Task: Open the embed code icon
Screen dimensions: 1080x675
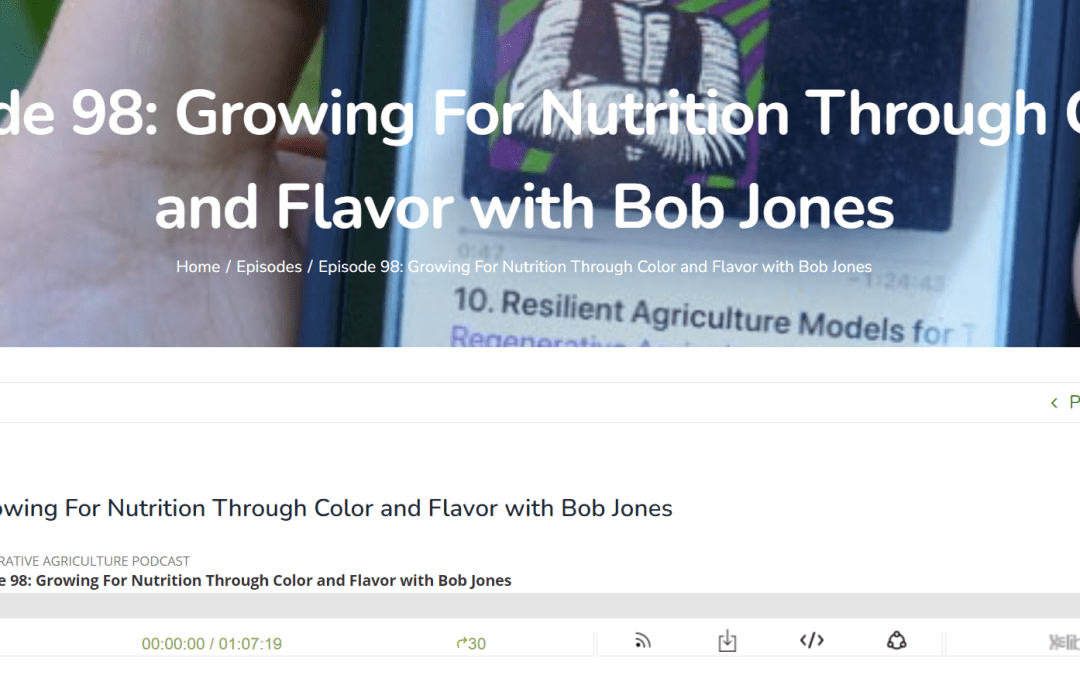Action: pos(811,640)
